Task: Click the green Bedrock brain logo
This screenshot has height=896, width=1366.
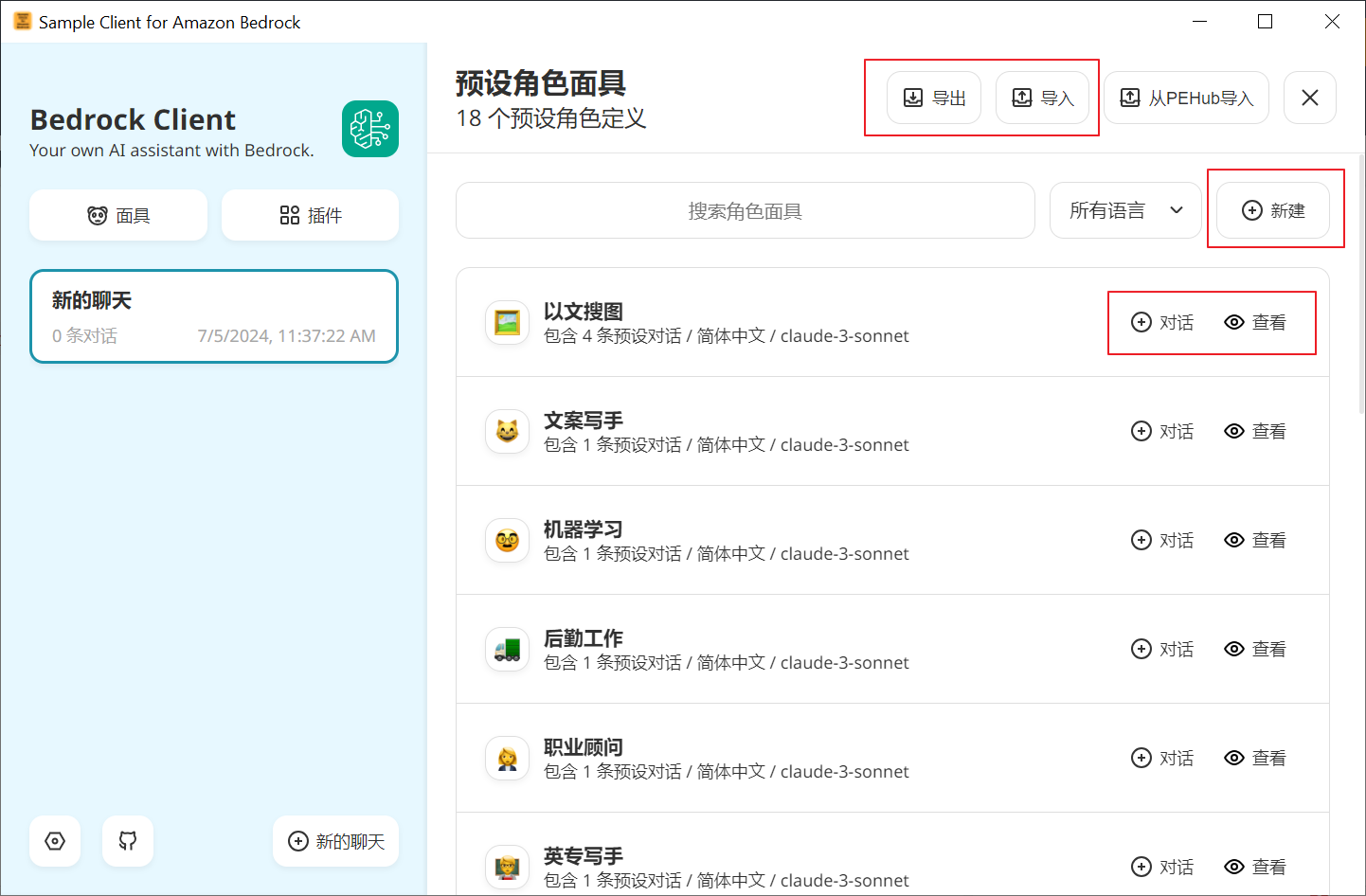Action: 370,129
